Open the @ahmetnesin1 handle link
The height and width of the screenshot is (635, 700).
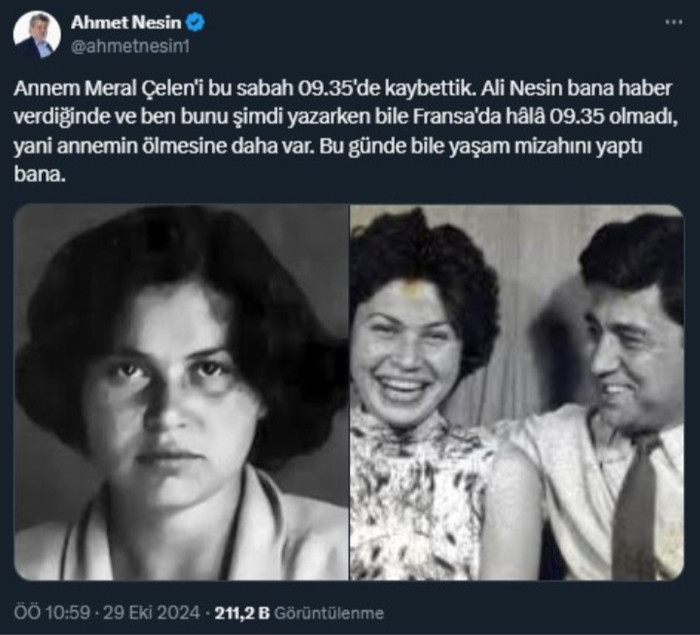(130, 46)
